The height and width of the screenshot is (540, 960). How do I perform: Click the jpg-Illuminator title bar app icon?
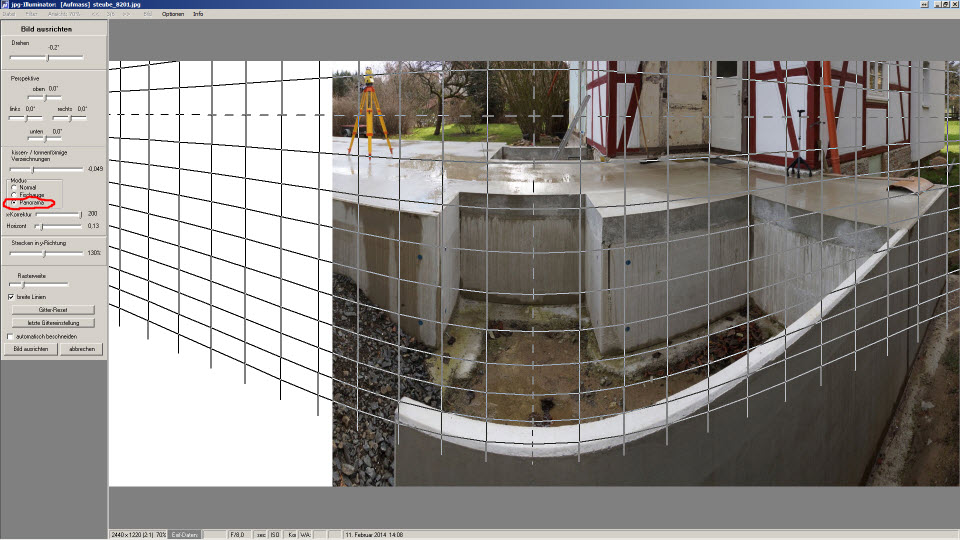tap(5, 4)
